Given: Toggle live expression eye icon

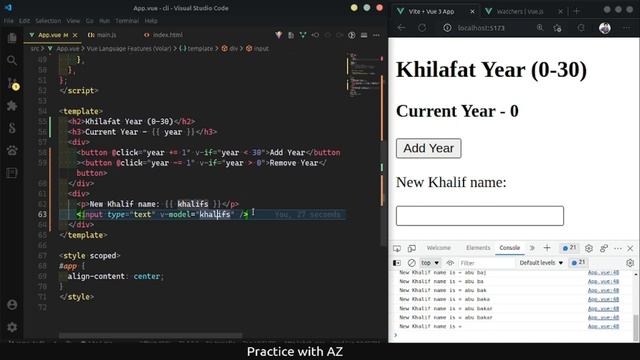Looking at the screenshot, I should click(x=450, y=263).
